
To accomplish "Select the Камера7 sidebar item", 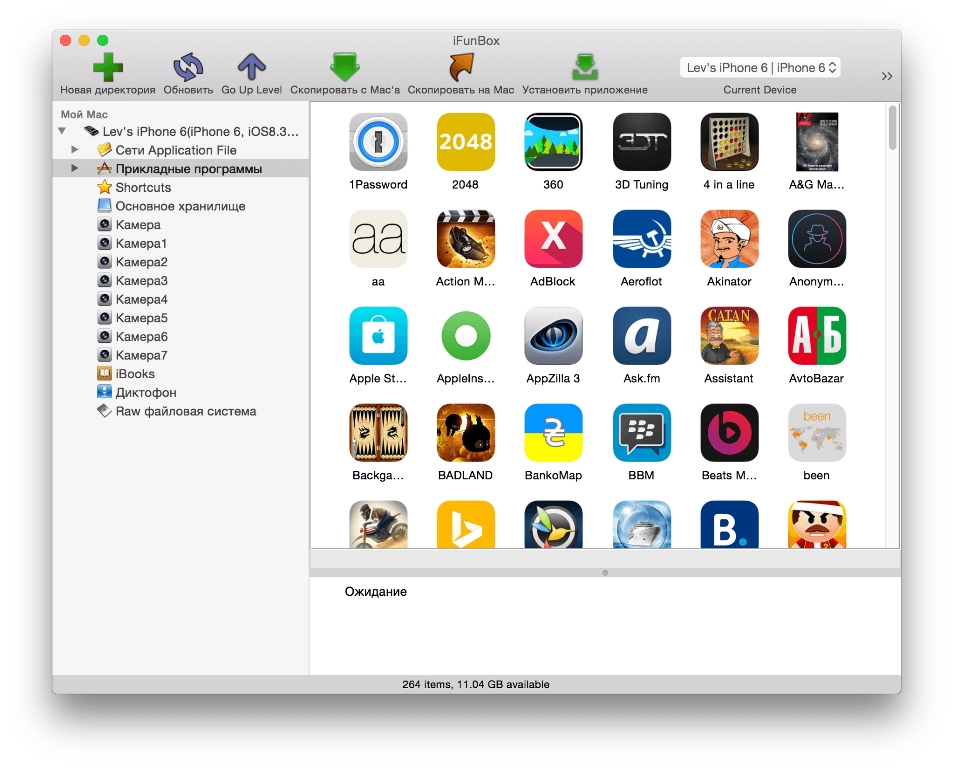I will (x=132, y=355).
